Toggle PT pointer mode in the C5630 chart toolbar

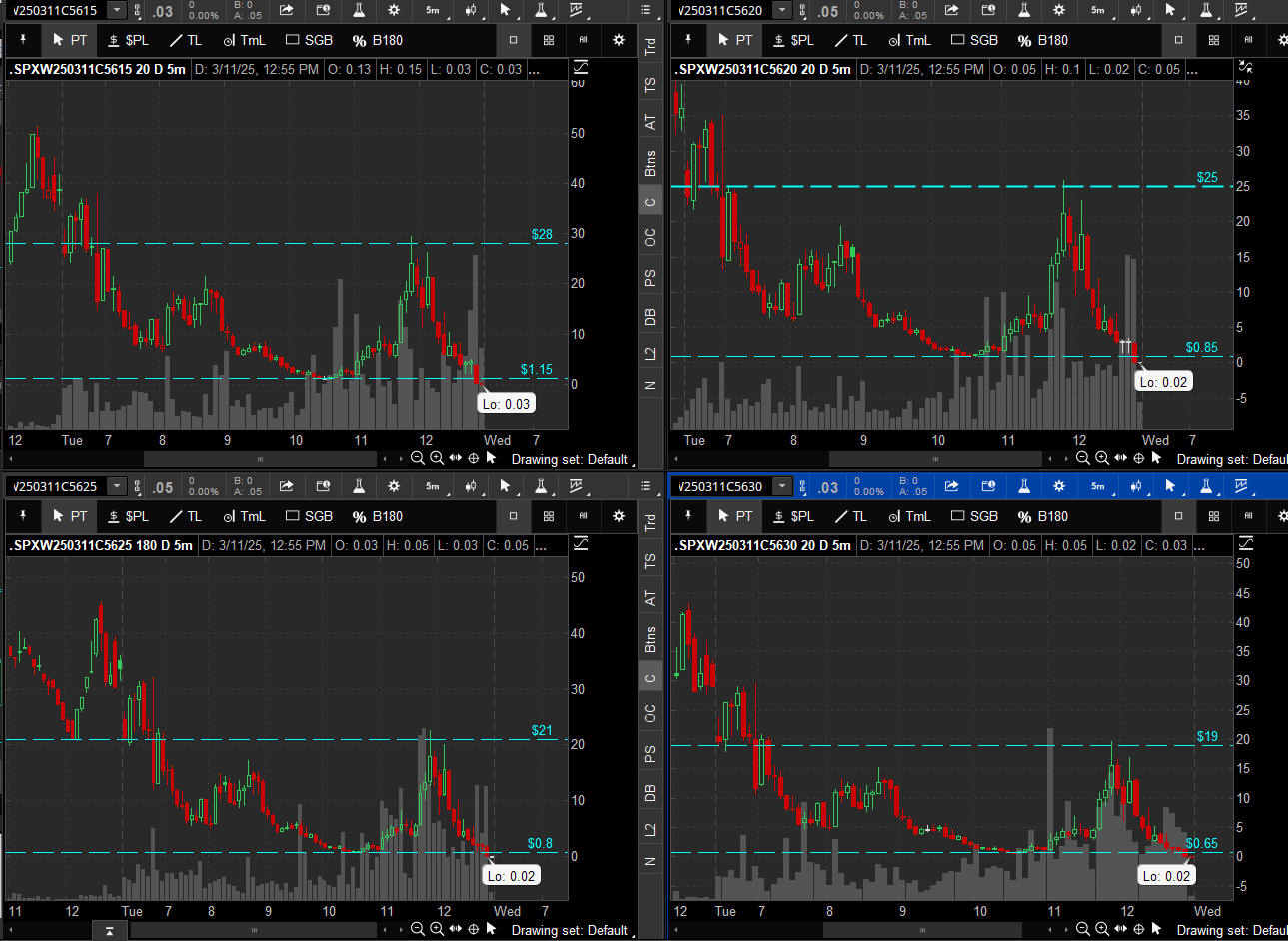coord(735,516)
